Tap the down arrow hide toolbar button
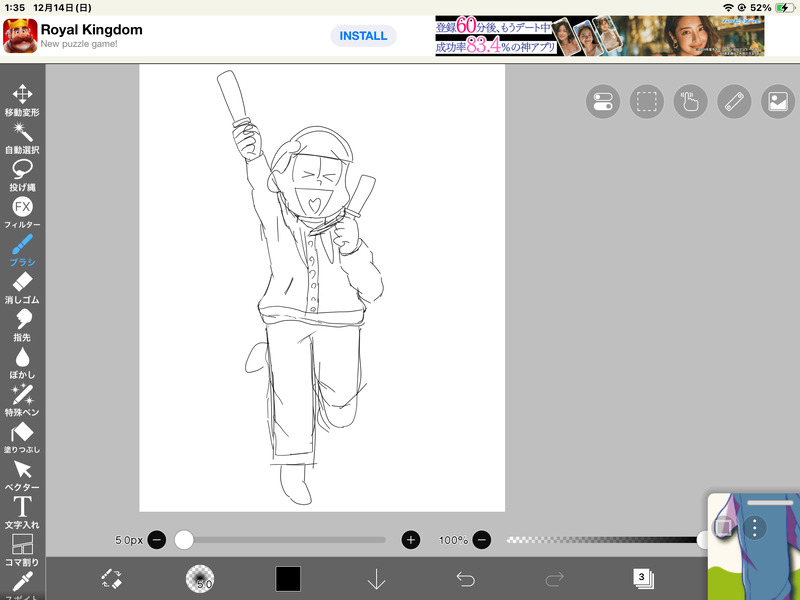The height and width of the screenshot is (600, 800). (377, 579)
